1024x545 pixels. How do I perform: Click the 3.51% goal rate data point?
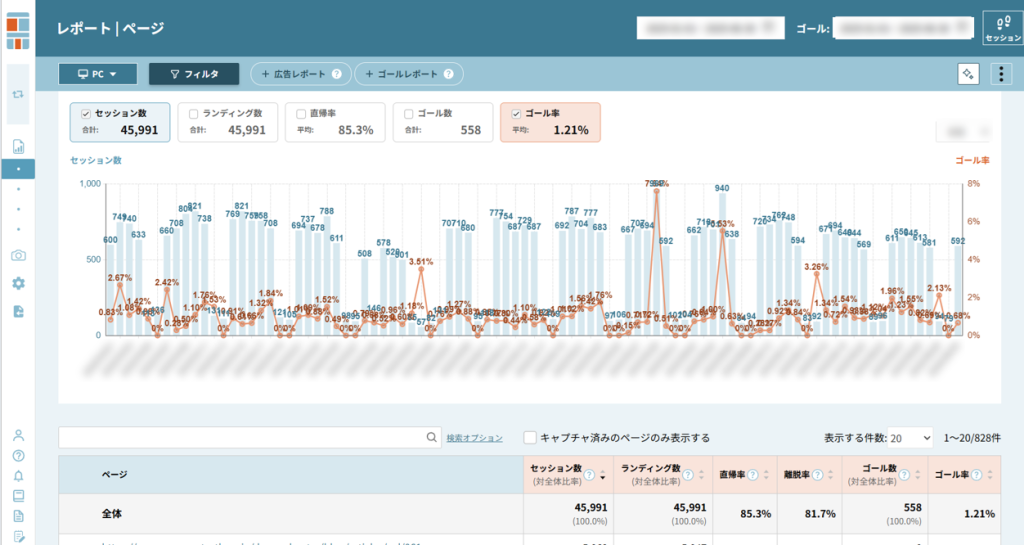[421, 268]
